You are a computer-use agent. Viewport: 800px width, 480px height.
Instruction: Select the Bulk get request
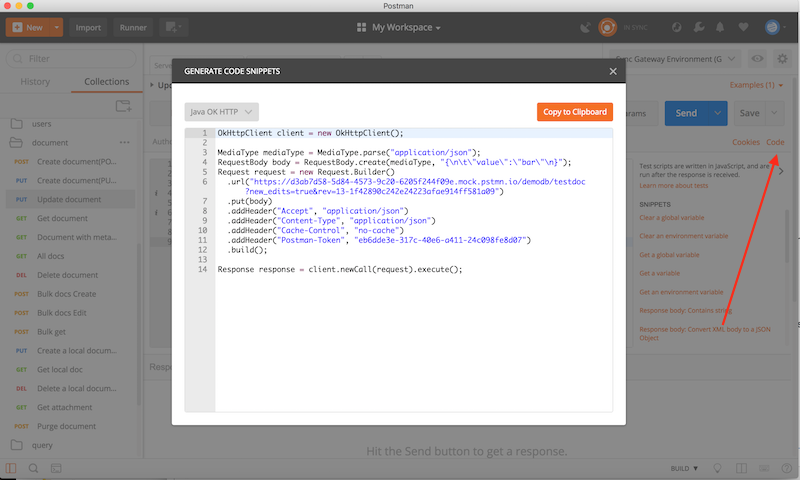70,332
